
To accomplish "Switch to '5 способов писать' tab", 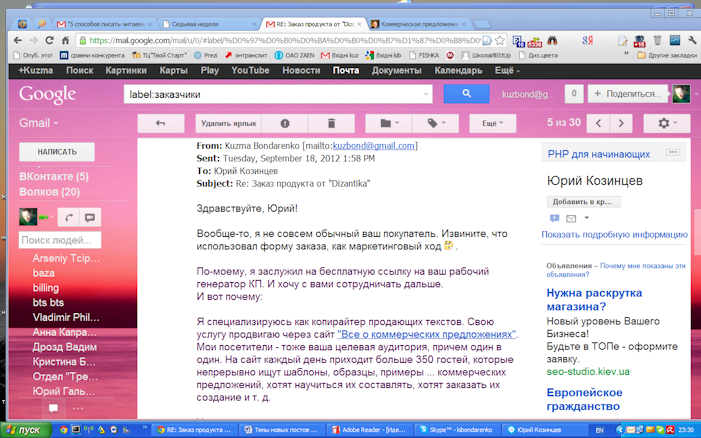I will 104,24.
